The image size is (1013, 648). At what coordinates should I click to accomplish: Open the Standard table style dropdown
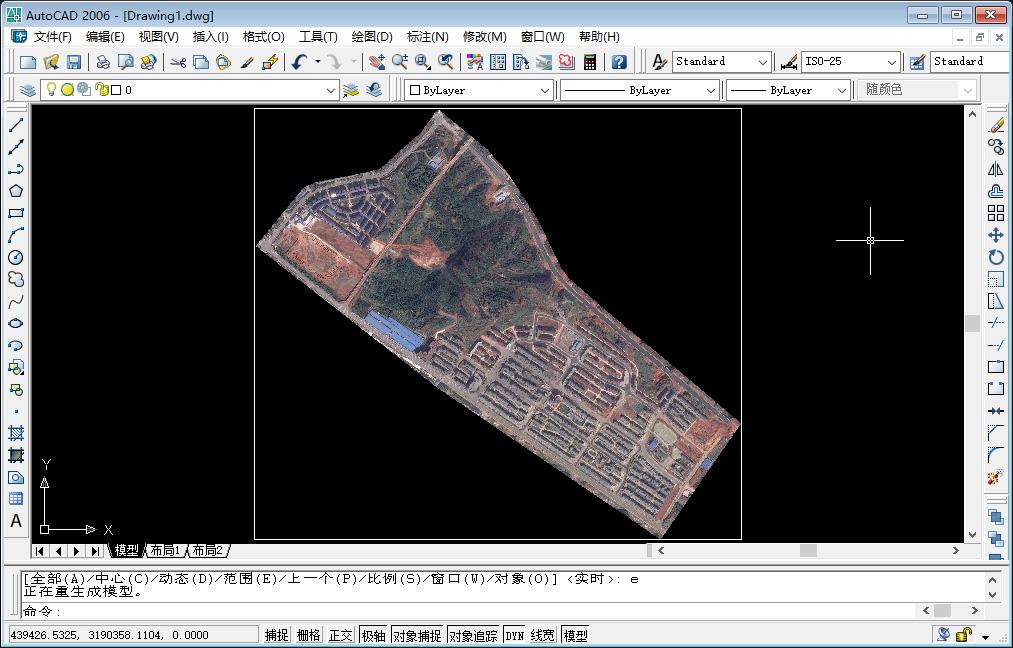click(x=971, y=61)
